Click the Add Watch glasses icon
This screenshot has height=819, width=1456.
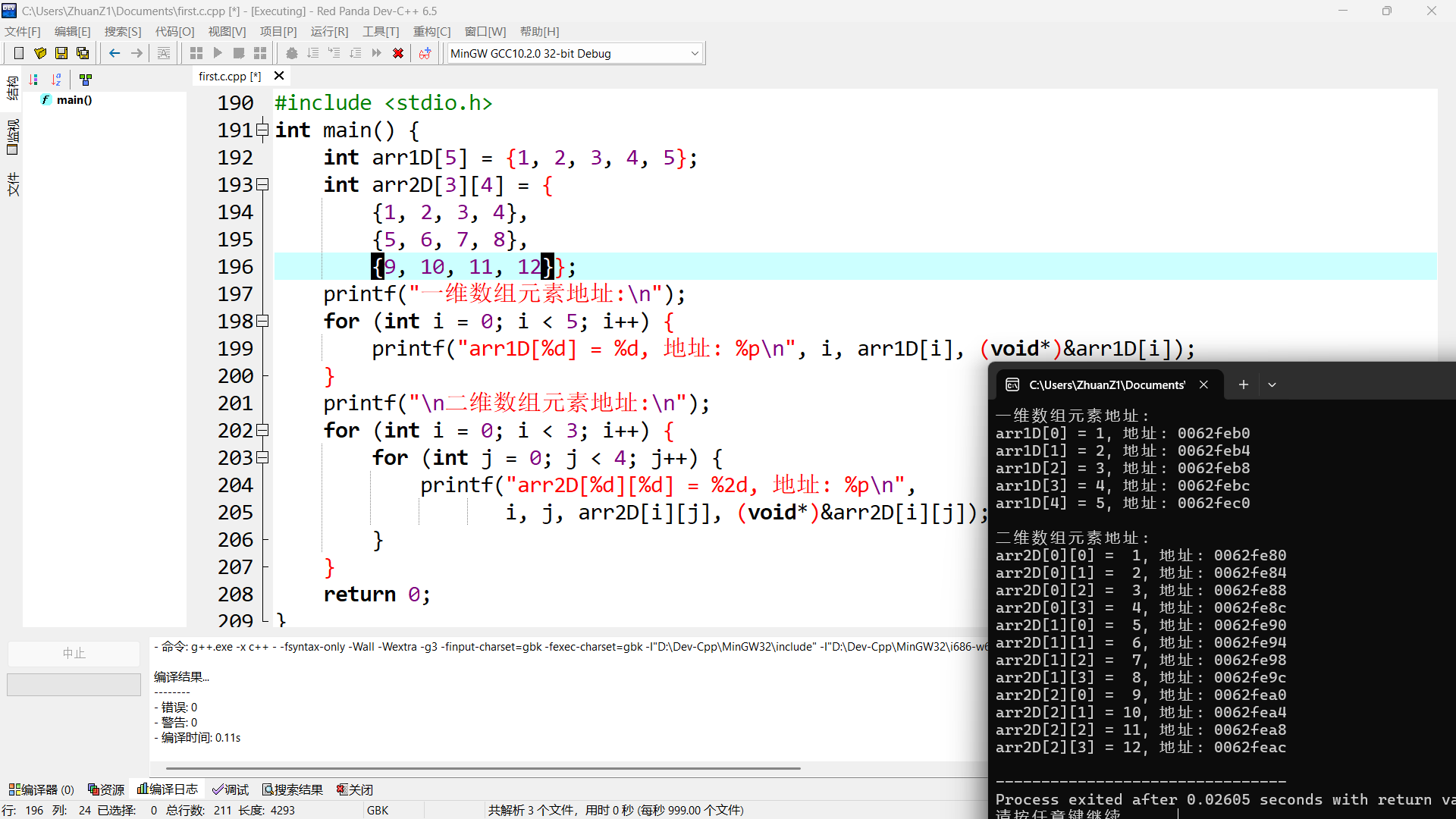(425, 53)
